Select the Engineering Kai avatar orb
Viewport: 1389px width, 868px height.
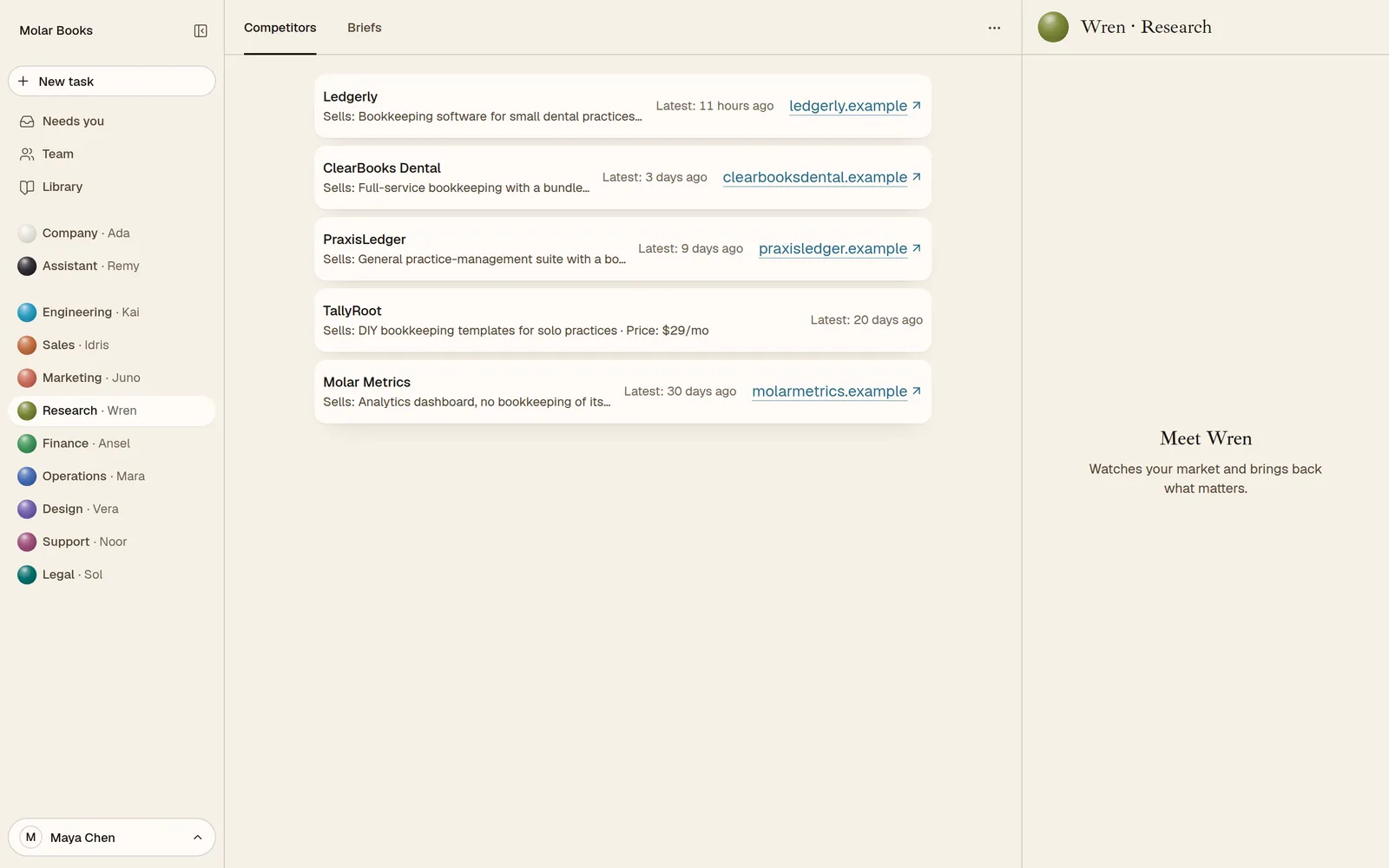point(27,312)
